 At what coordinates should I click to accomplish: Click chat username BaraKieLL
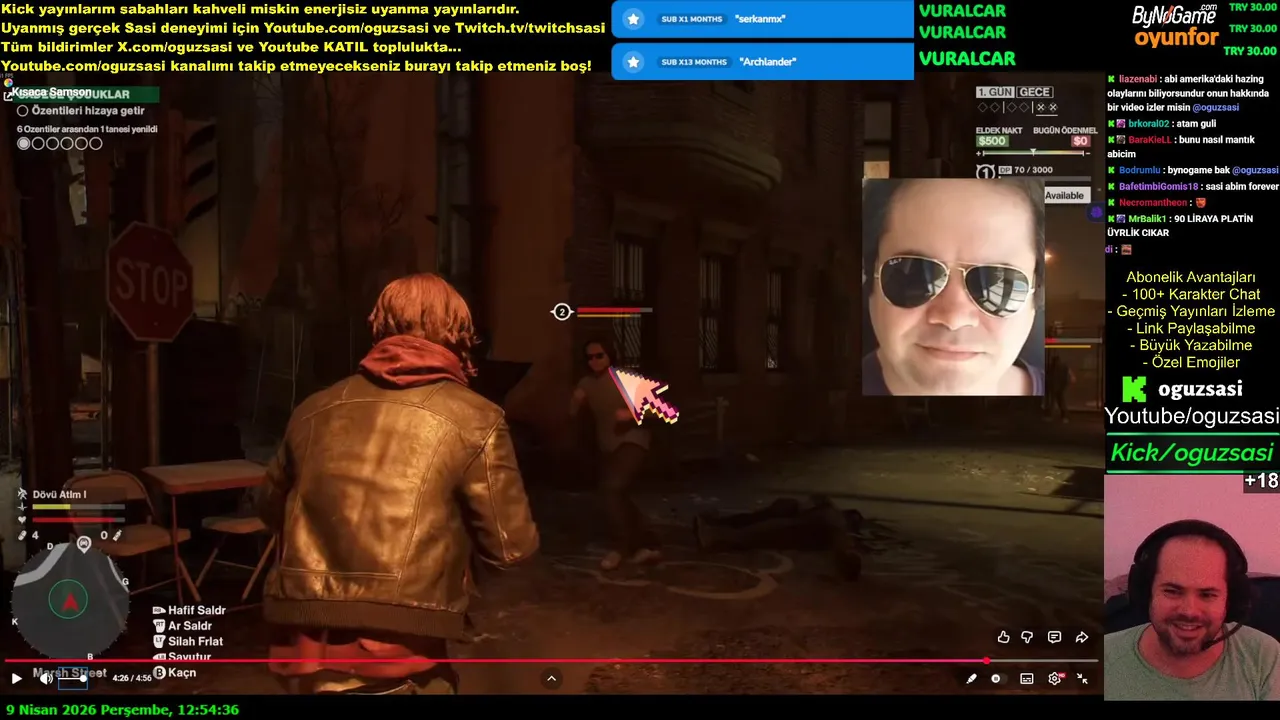(x=1149, y=140)
